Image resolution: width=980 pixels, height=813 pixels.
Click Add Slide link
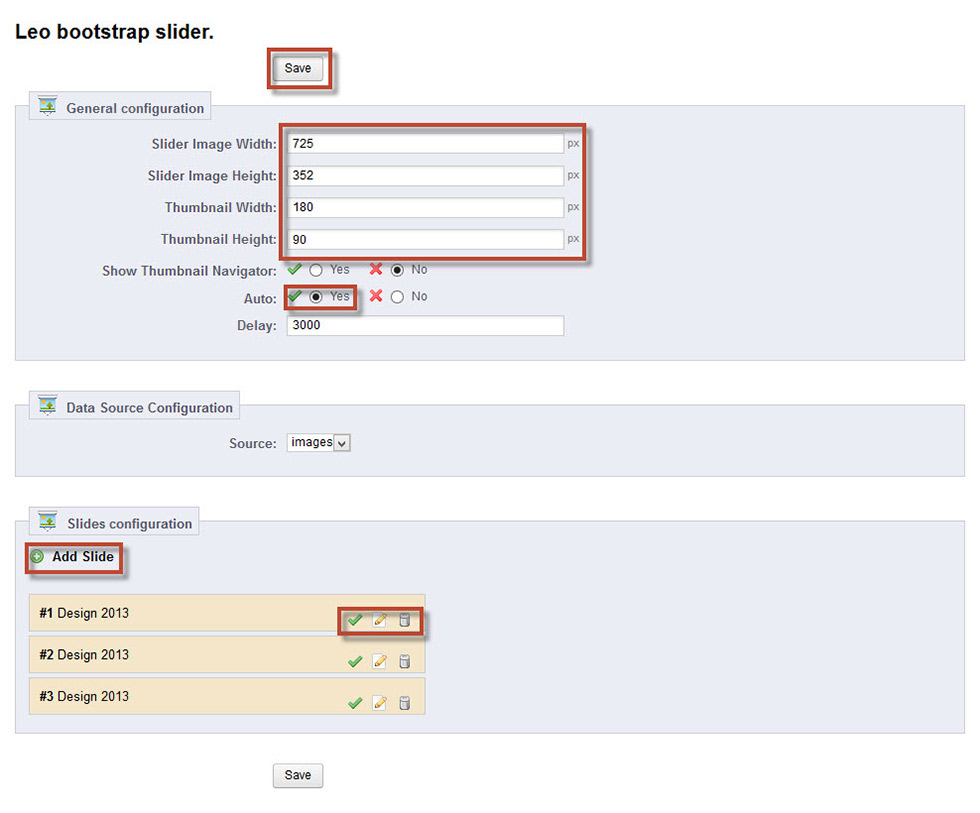click(82, 556)
